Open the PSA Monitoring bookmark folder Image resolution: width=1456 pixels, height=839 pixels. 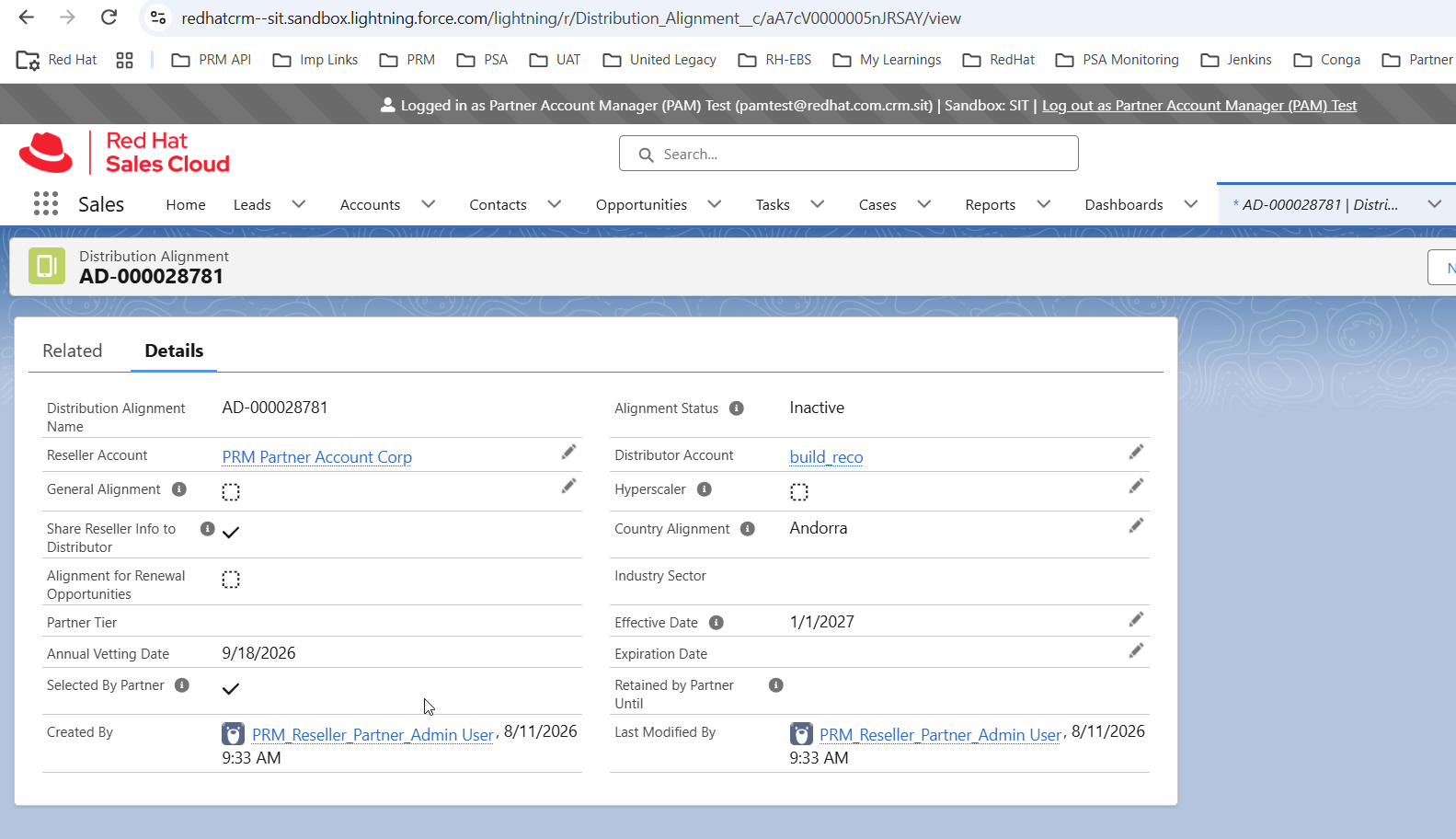(x=1117, y=60)
